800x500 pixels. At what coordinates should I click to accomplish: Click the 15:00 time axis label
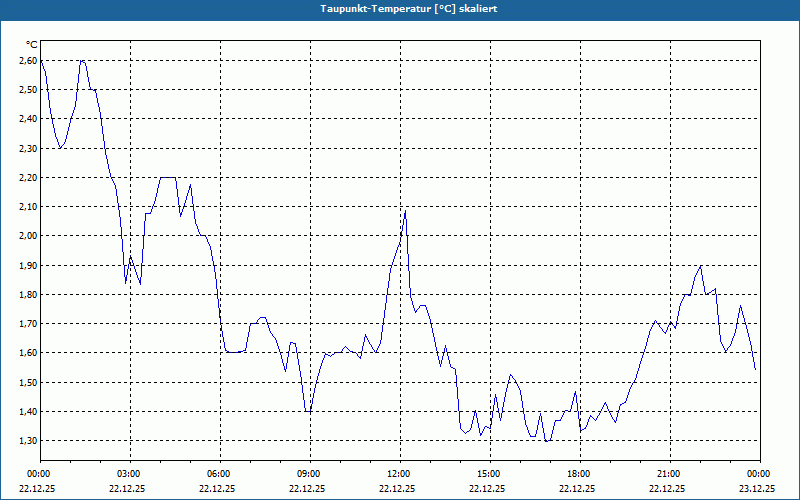click(490, 474)
